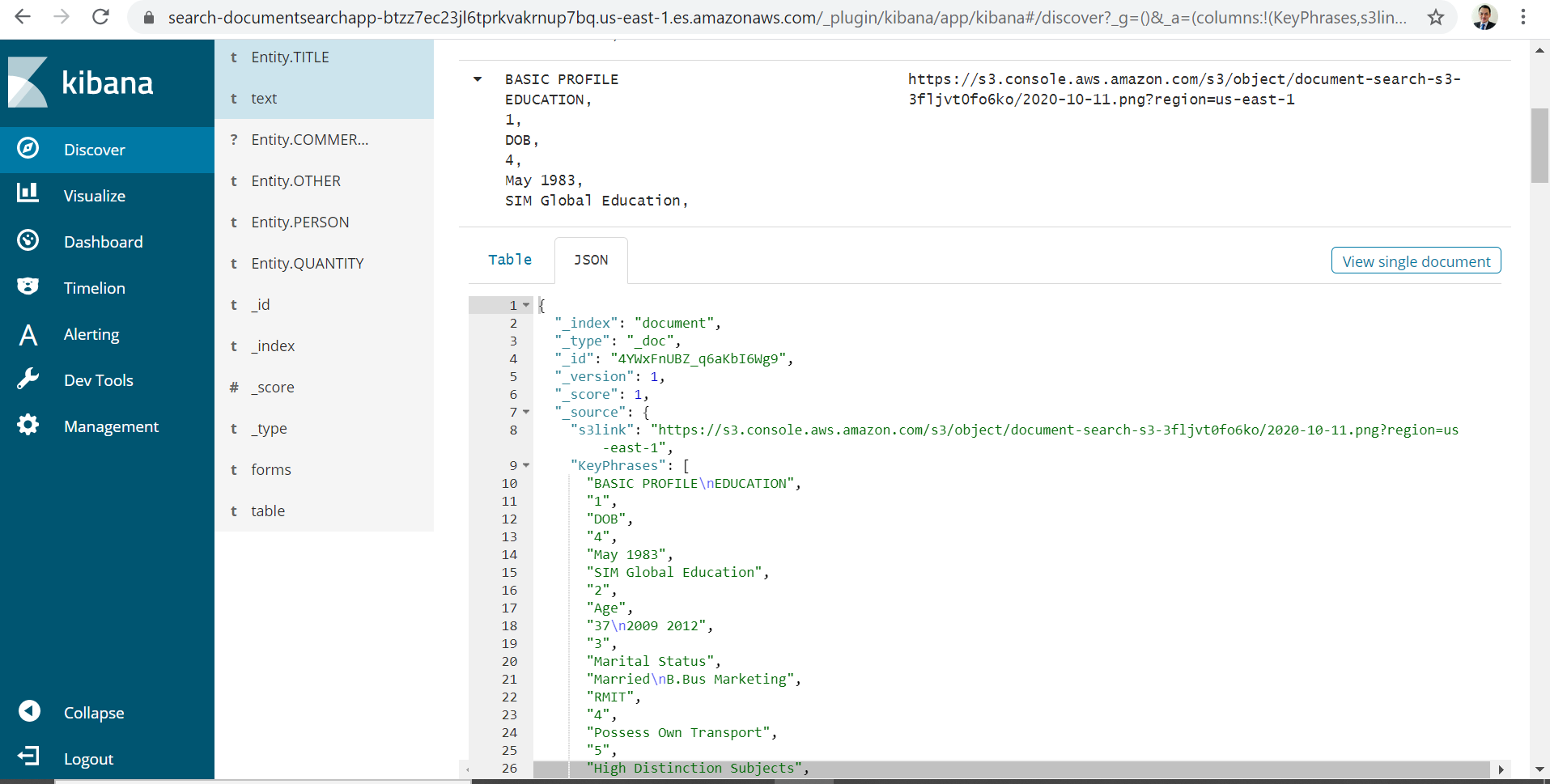Bookmark this page with star icon

(1435, 18)
